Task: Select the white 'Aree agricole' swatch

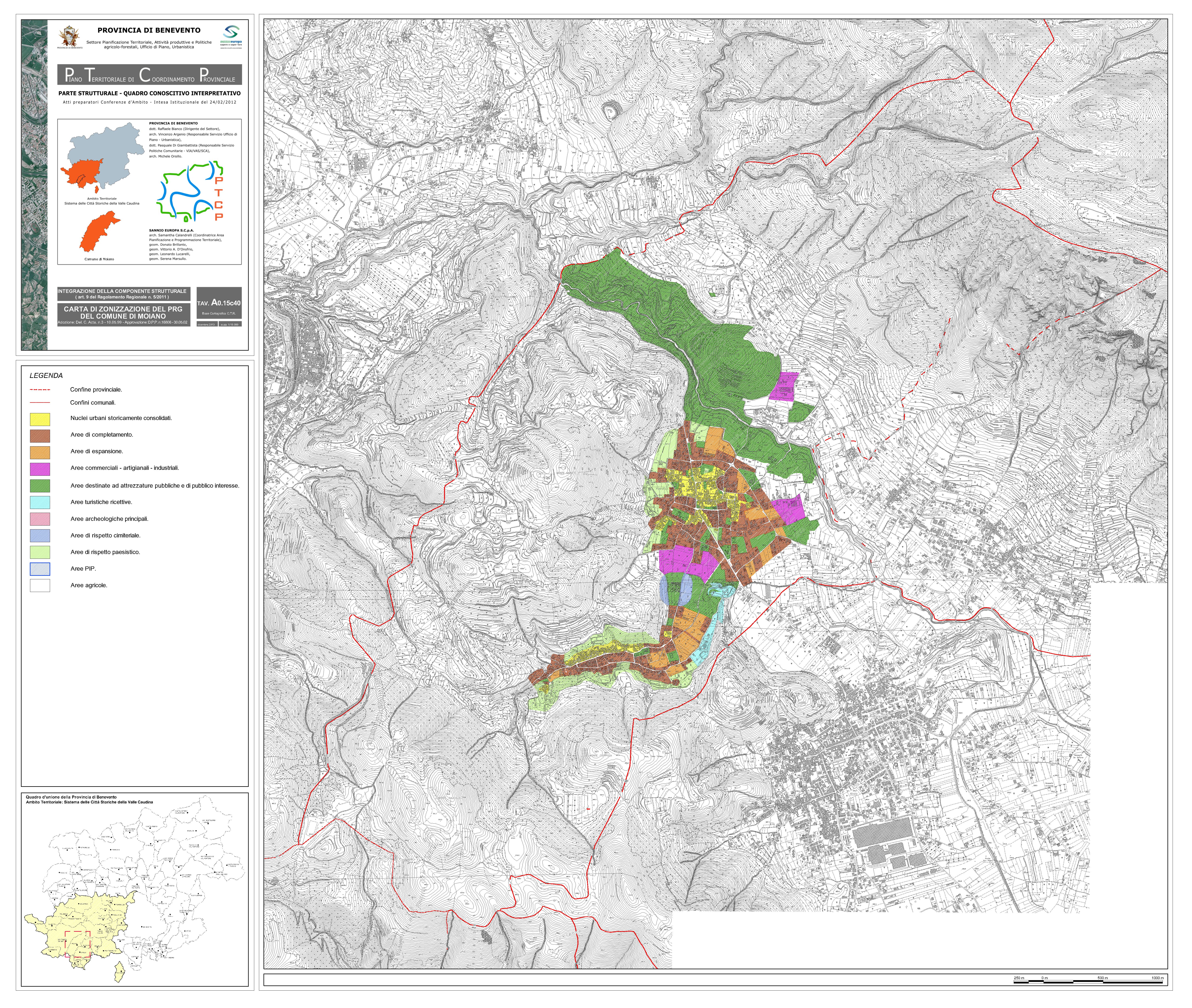Action: click(x=40, y=585)
